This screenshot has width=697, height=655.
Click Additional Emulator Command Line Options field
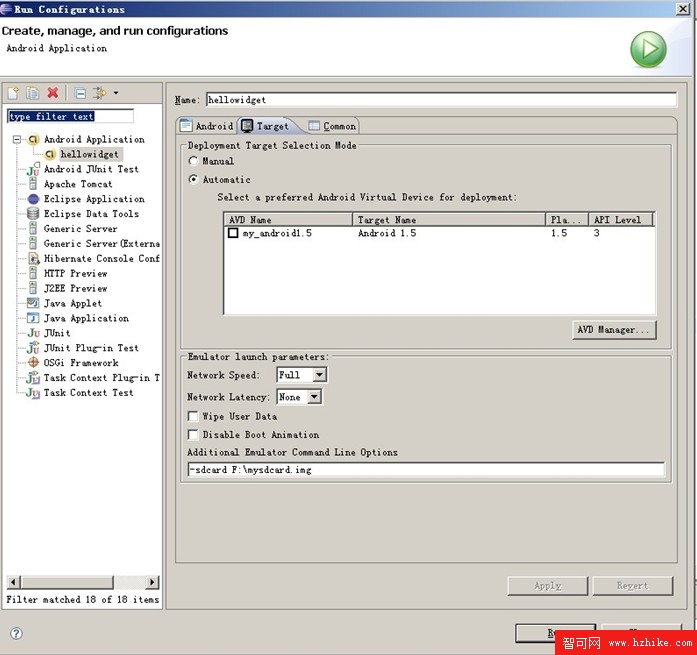tap(426, 470)
